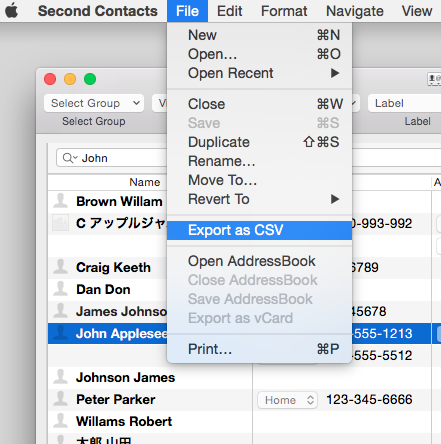Select the Willams Robert contact row
Image resolution: width=441 pixels, height=444 pixels.
(150, 421)
